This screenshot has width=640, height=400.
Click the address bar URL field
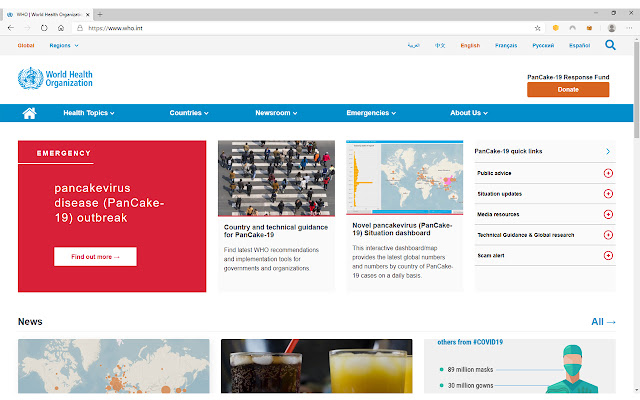[x=306, y=28]
